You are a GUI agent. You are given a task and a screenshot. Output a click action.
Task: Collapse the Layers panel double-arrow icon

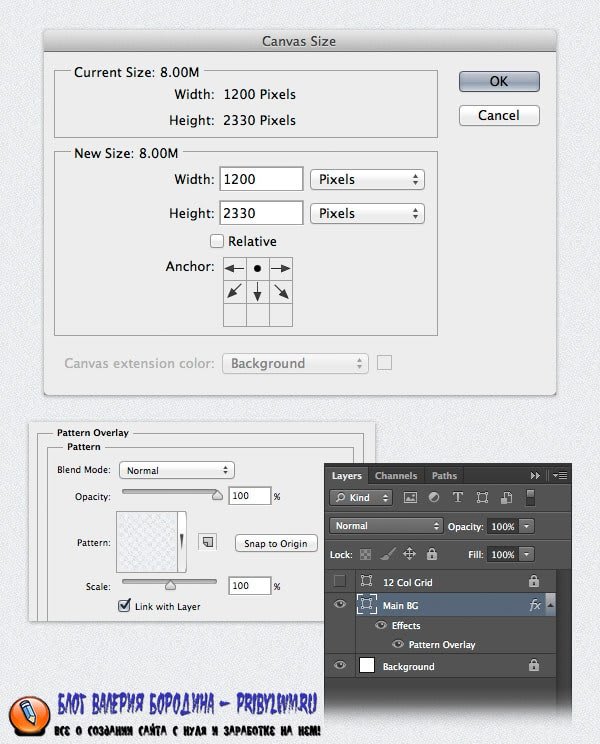click(x=535, y=475)
